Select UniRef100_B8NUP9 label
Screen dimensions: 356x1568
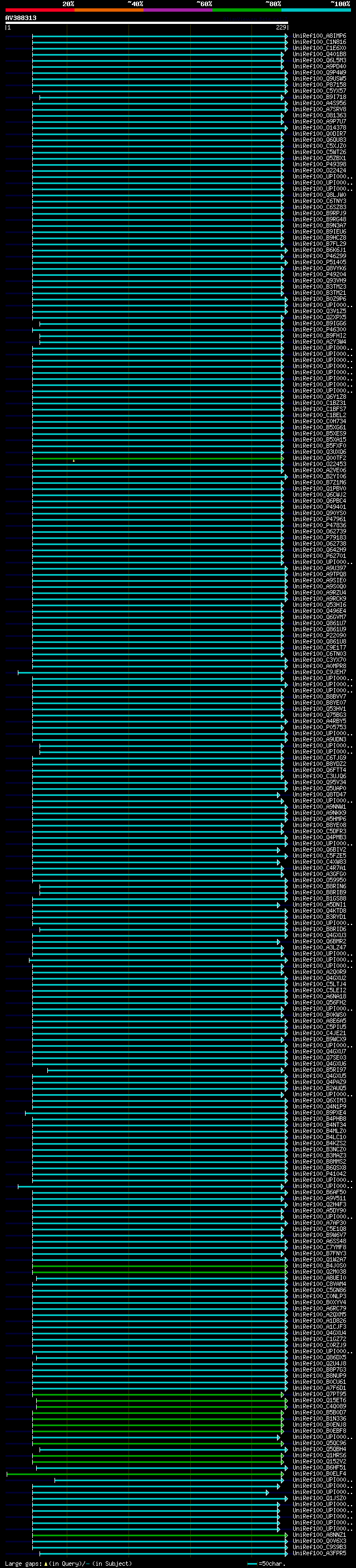(x=319, y=1376)
